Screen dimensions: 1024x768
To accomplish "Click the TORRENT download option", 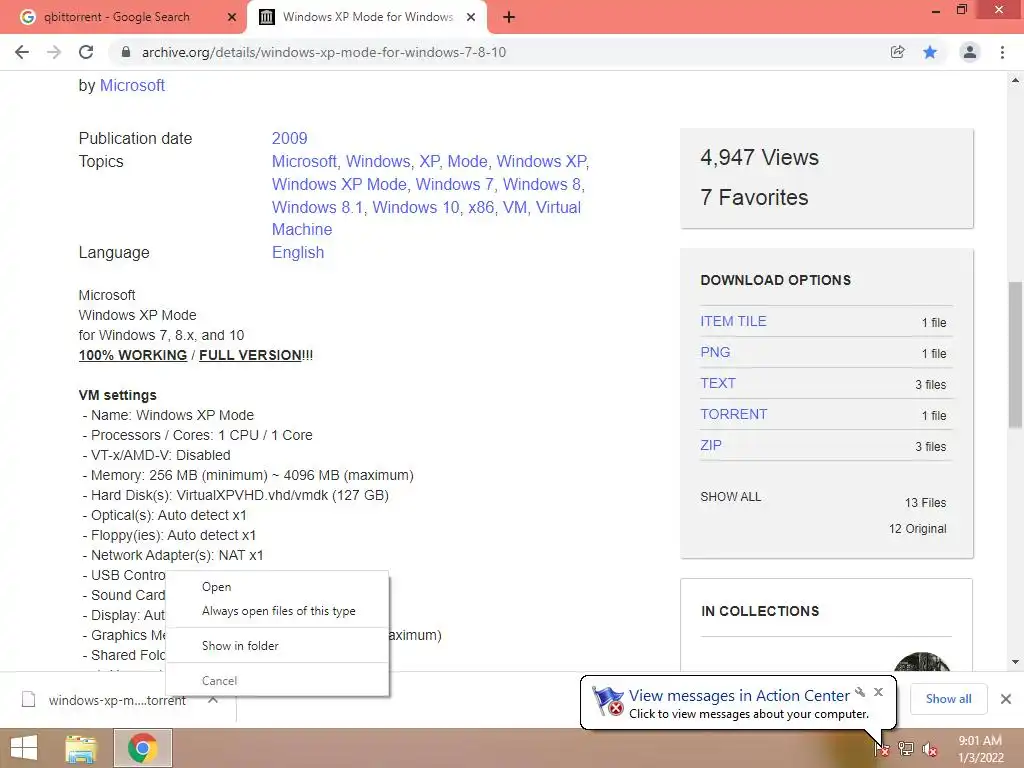I will coord(733,414).
